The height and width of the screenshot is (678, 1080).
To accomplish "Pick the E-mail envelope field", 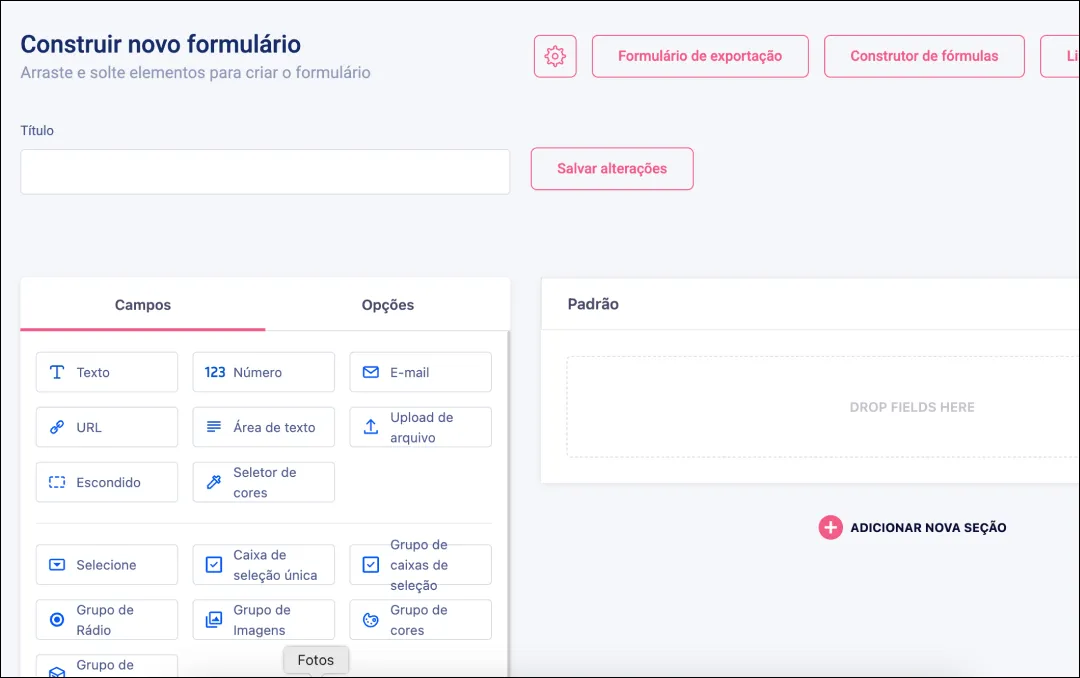I will [420, 372].
